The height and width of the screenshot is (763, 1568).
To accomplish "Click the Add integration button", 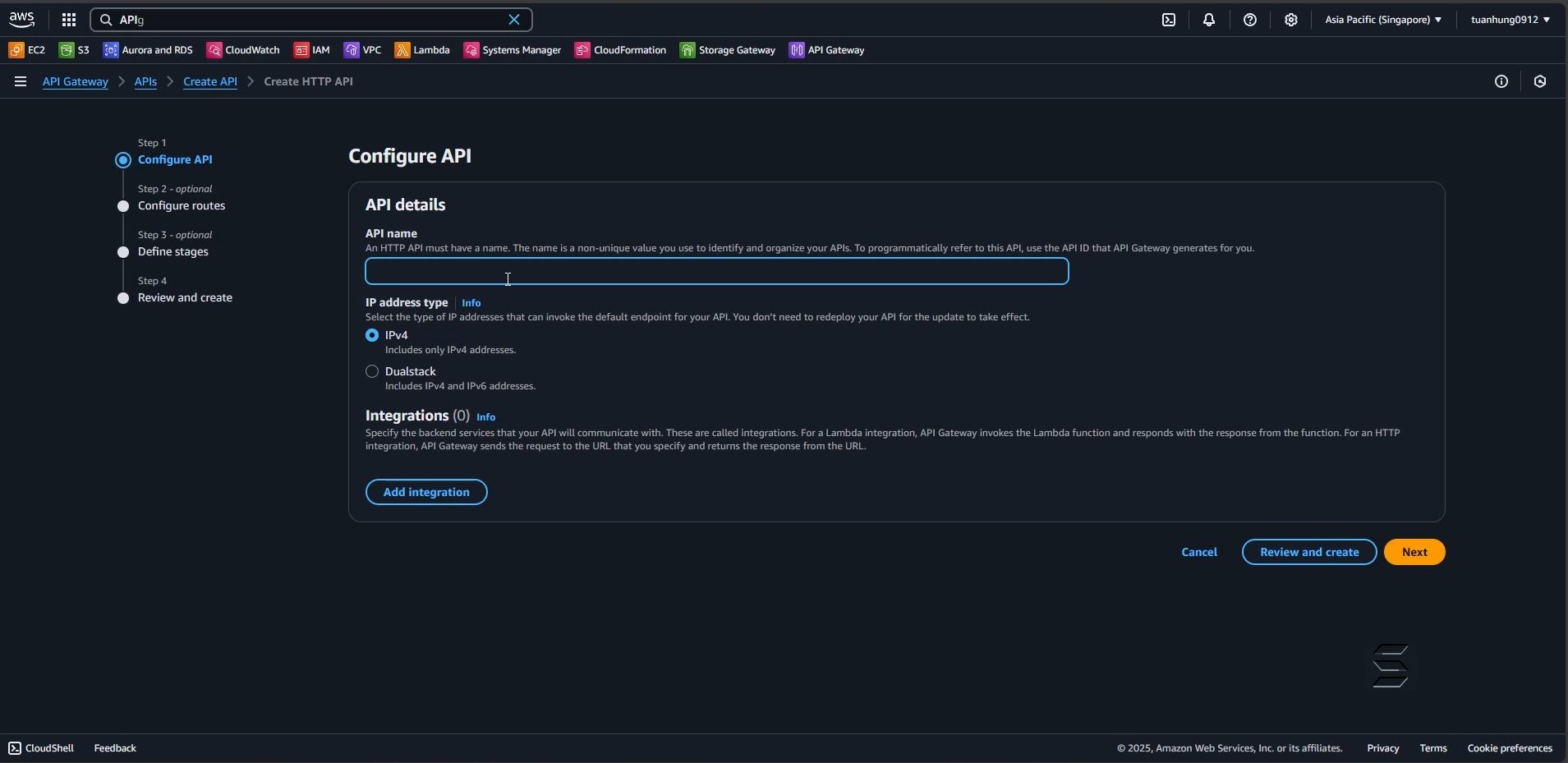I will 426,492.
